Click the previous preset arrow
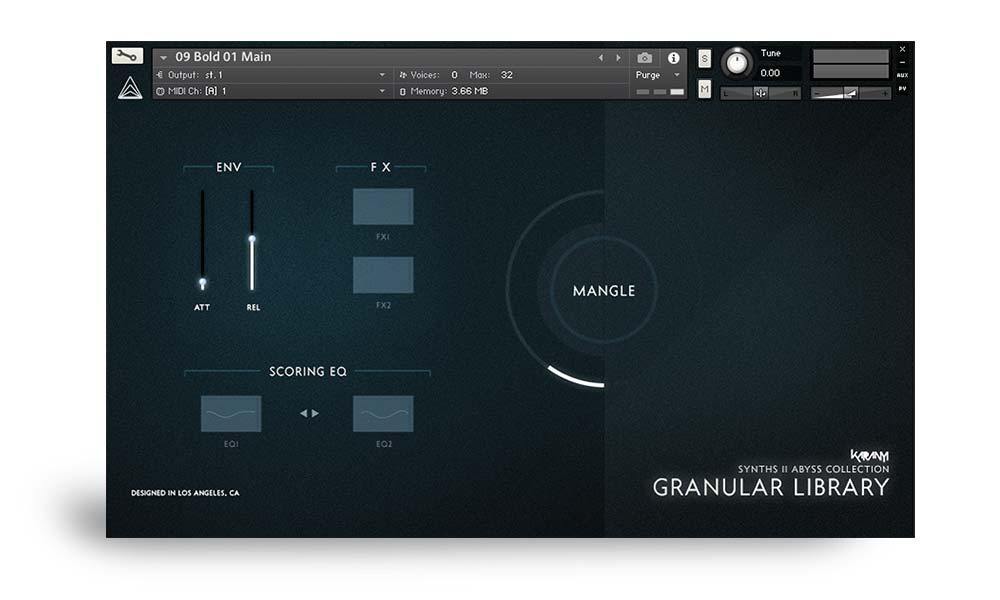Viewport: 1000px width, 600px height. (x=603, y=58)
